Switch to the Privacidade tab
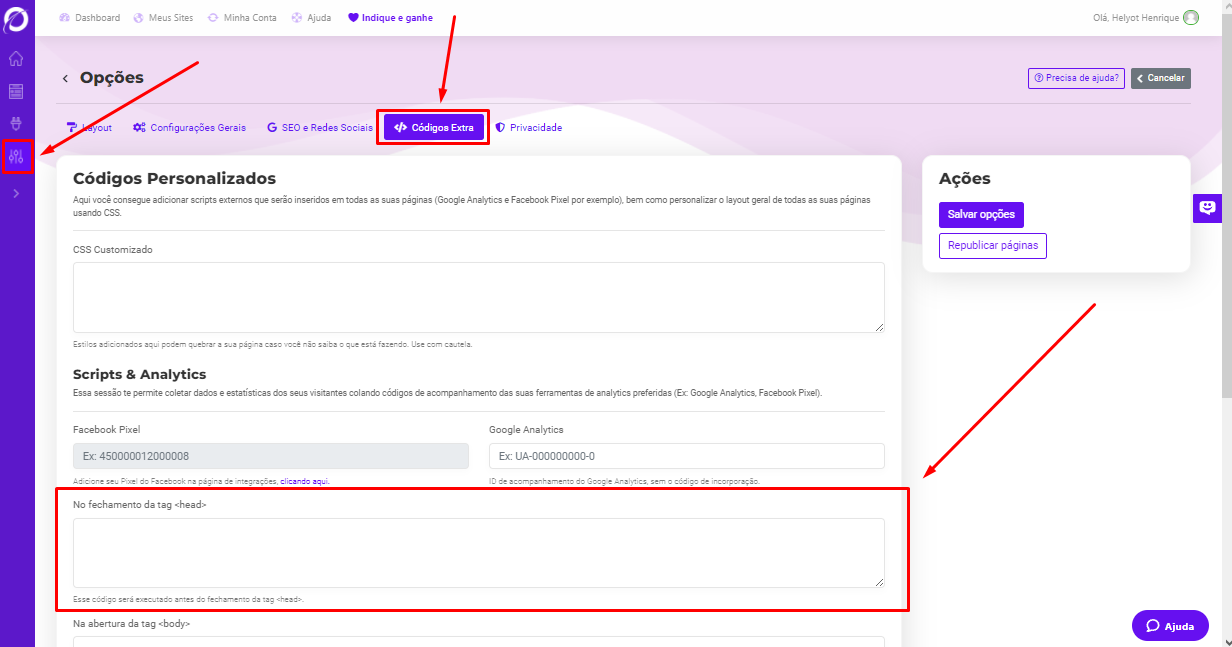This screenshot has width=1232, height=647. pyautogui.click(x=528, y=128)
